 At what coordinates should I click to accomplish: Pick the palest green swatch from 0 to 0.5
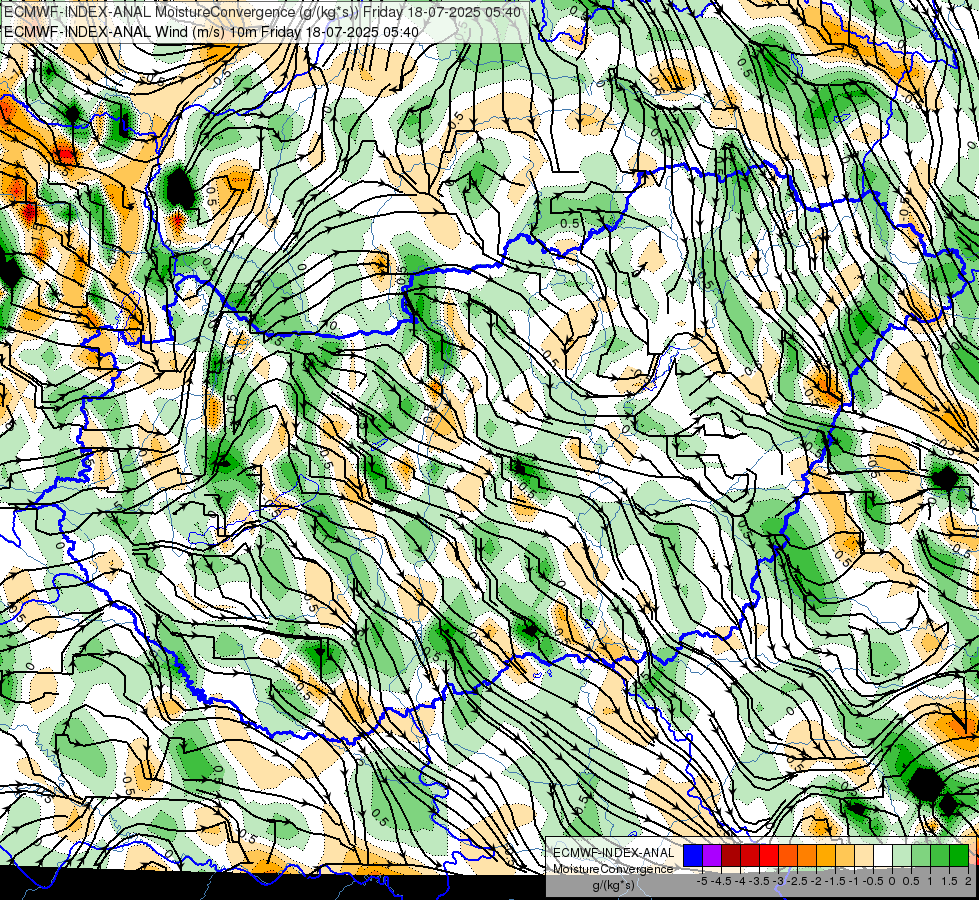[x=902, y=856]
